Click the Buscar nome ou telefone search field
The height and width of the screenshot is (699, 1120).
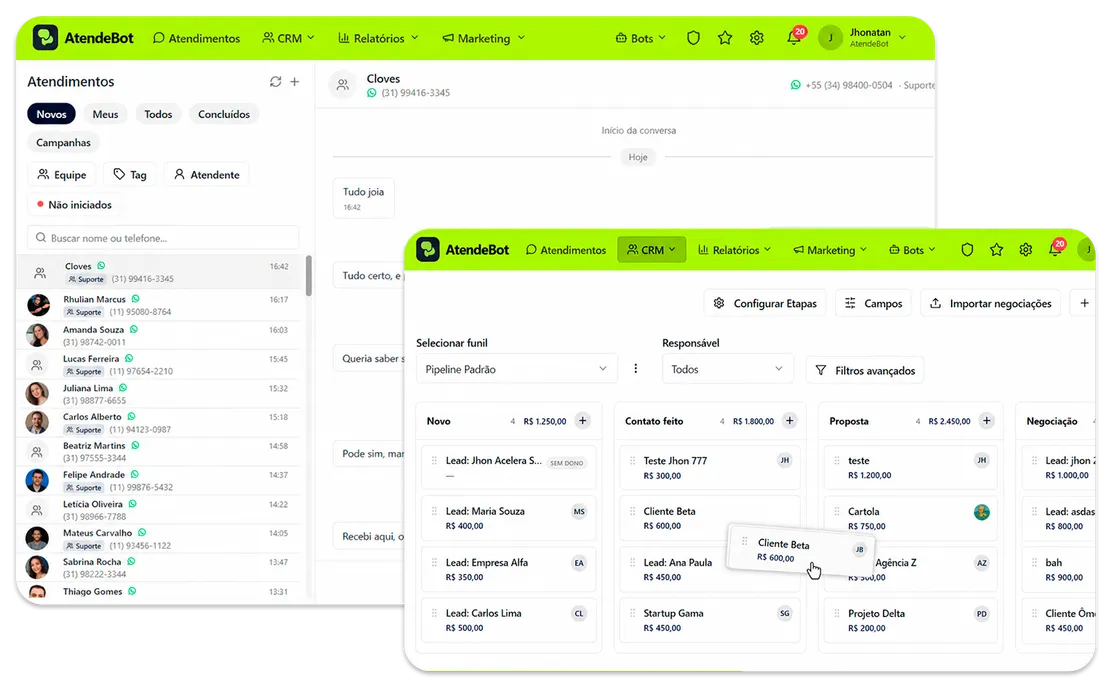coord(163,238)
